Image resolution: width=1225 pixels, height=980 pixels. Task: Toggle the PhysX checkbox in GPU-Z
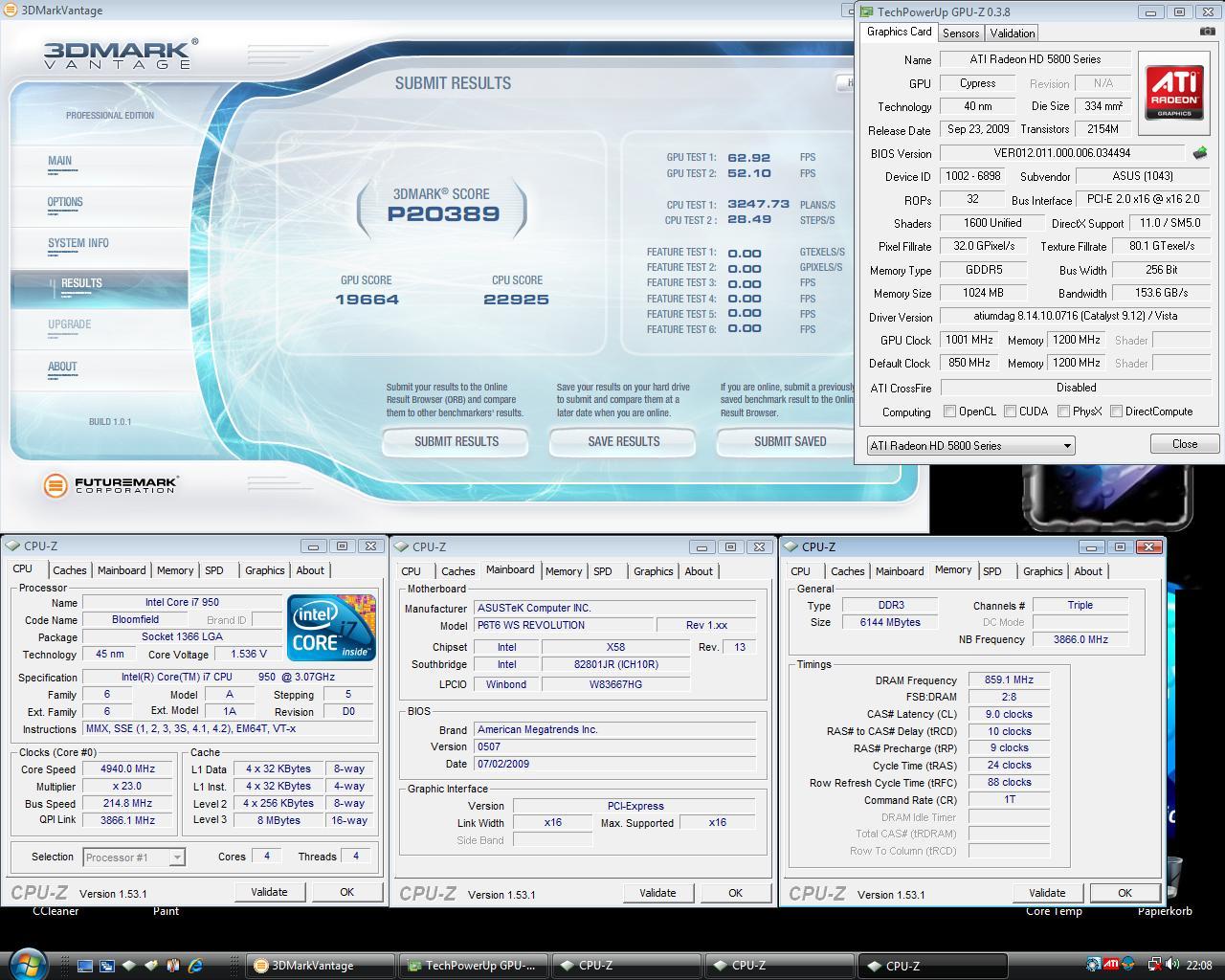tap(1063, 412)
